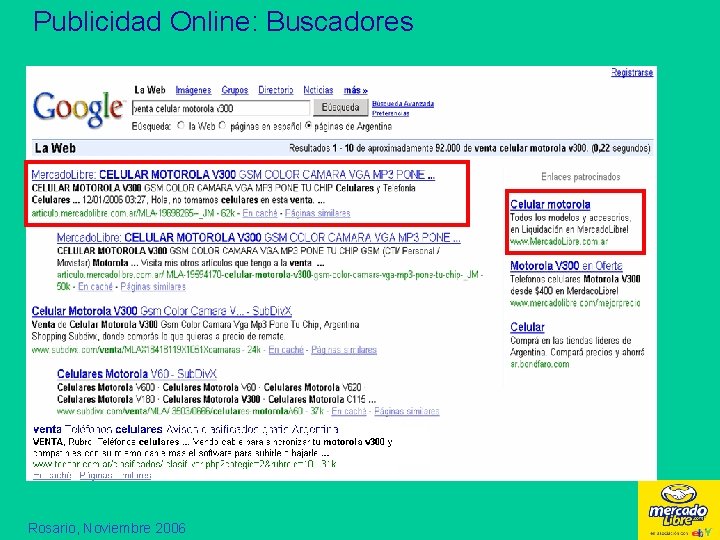The image size is (720, 540).
Task: Open sponsored ad titled 'Celular'
Action: (x=527, y=327)
